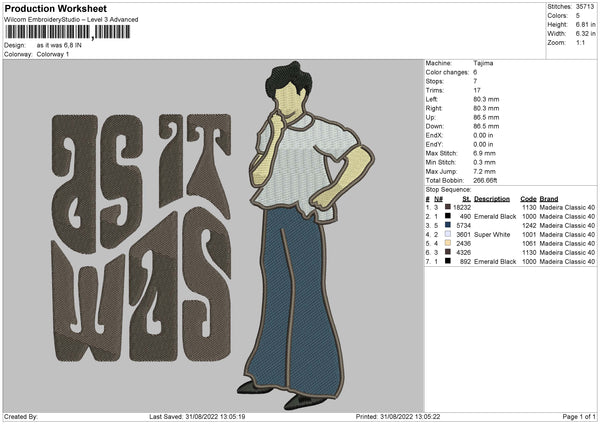The width and height of the screenshot is (600, 424).
Task: Select the design name 'as it was 6,8 IN'
Action: point(59,45)
